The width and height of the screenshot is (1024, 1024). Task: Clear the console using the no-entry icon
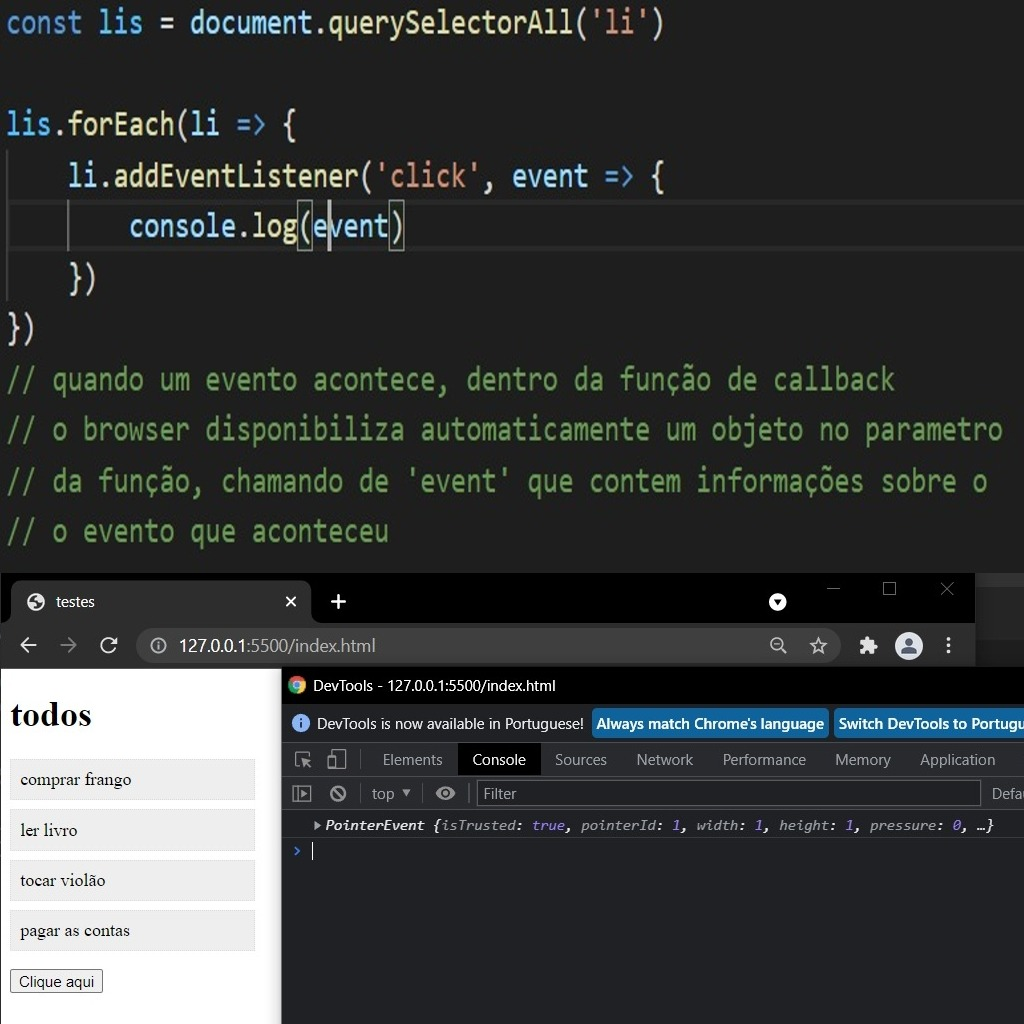coord(339,793)
